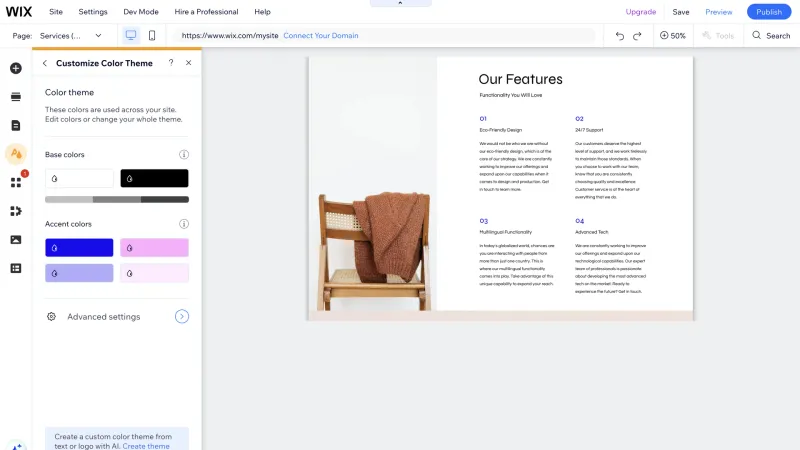Edit the pink accent color swatch

154,247
